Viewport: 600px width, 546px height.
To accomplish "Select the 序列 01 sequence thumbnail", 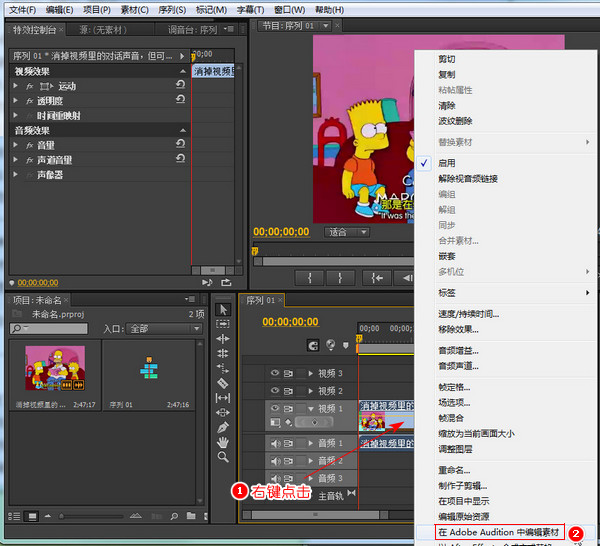I will [149, 368].
